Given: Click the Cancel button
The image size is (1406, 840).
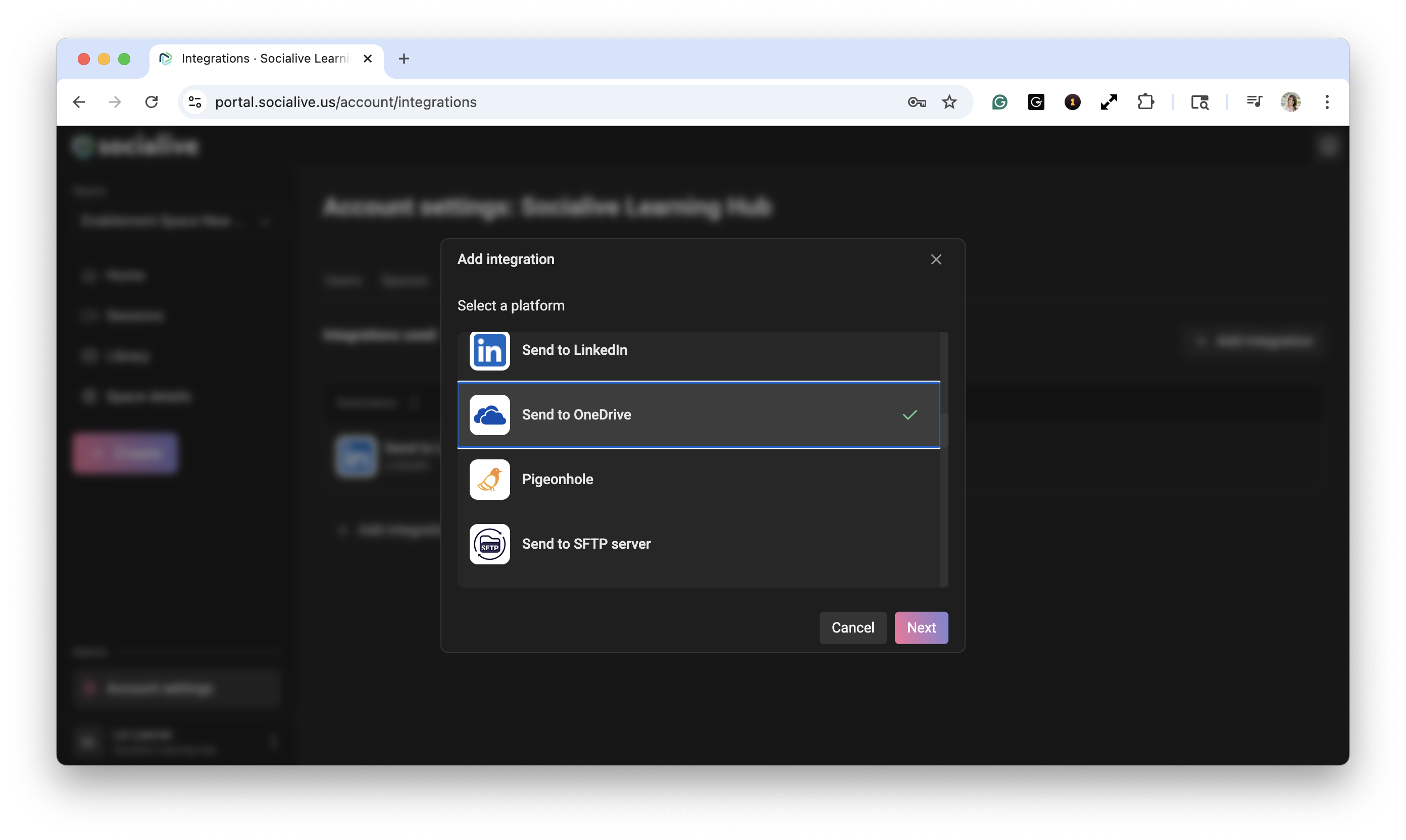Looking at the screenshot, I should point(852,628).
